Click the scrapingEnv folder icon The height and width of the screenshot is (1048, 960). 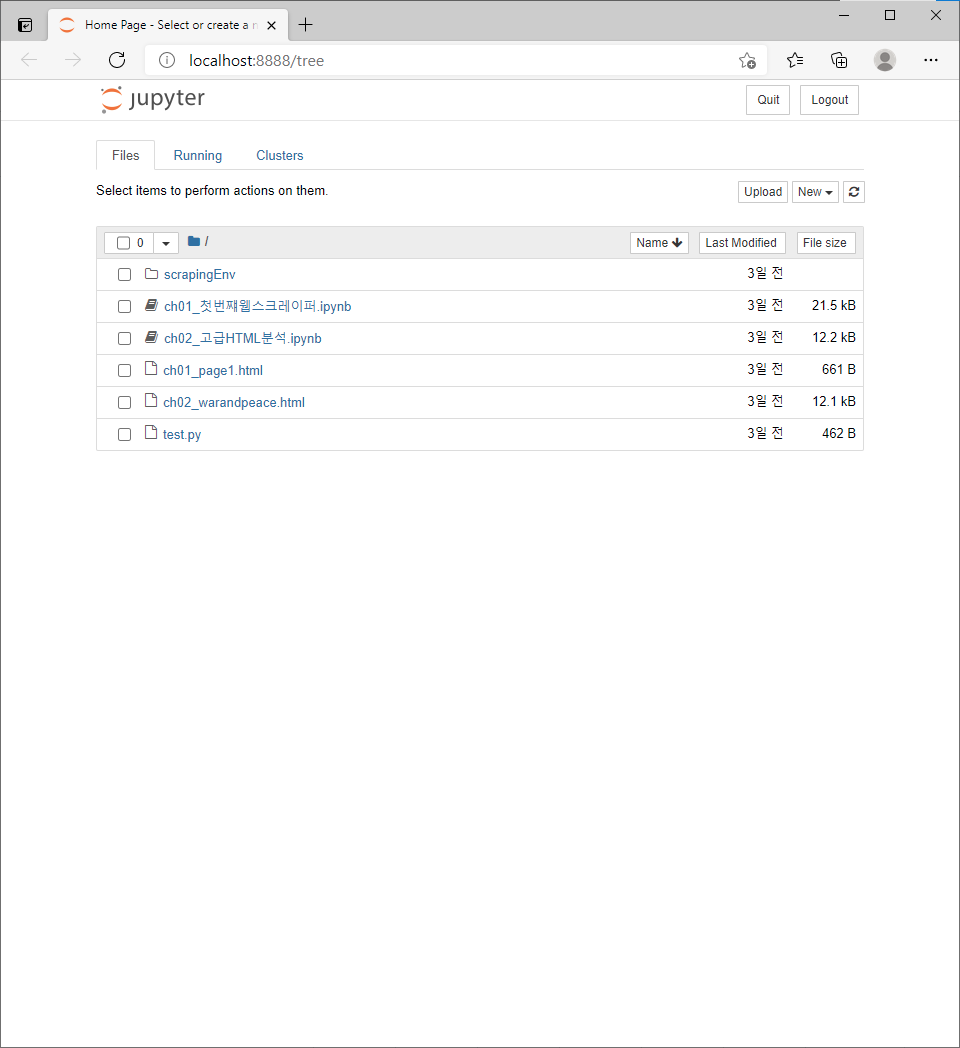coord(152,274)
